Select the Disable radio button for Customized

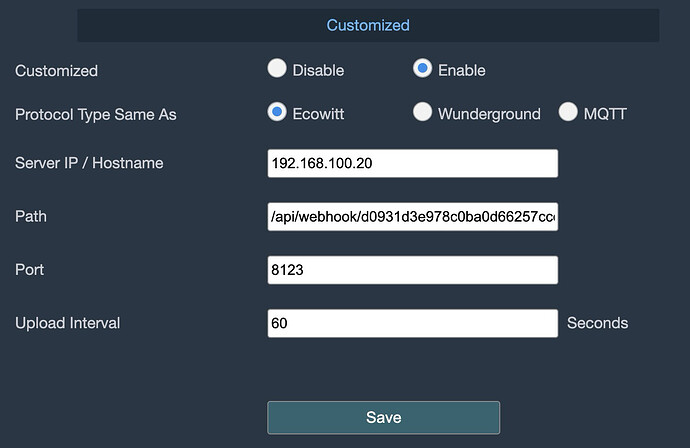[x=277, y=69]
